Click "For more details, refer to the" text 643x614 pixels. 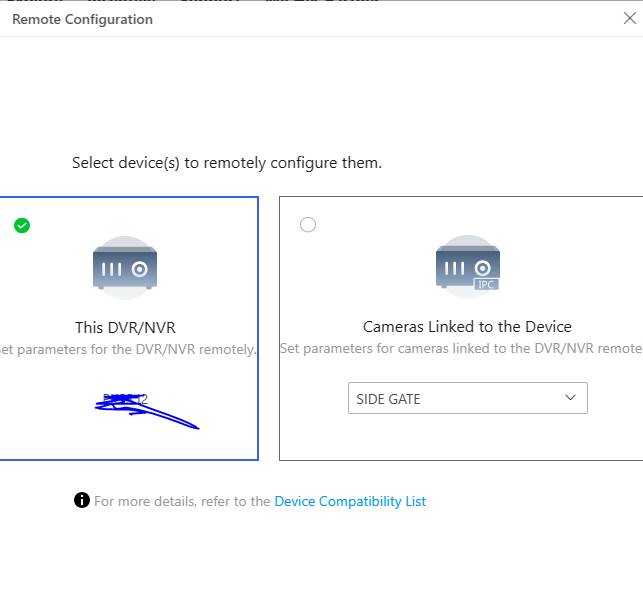pos(182,501)
